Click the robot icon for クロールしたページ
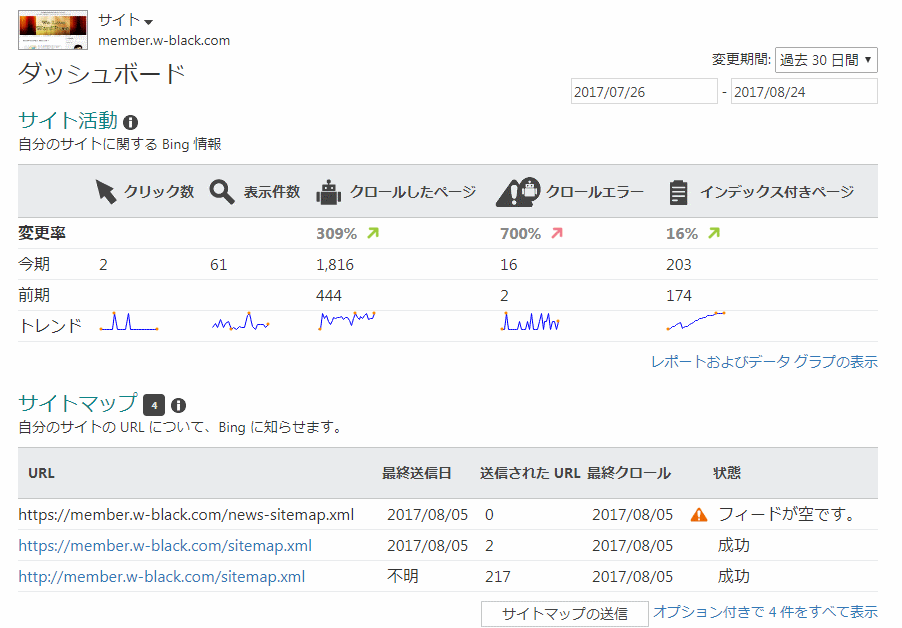Screen dimensions: 902x628 point(328,192)
